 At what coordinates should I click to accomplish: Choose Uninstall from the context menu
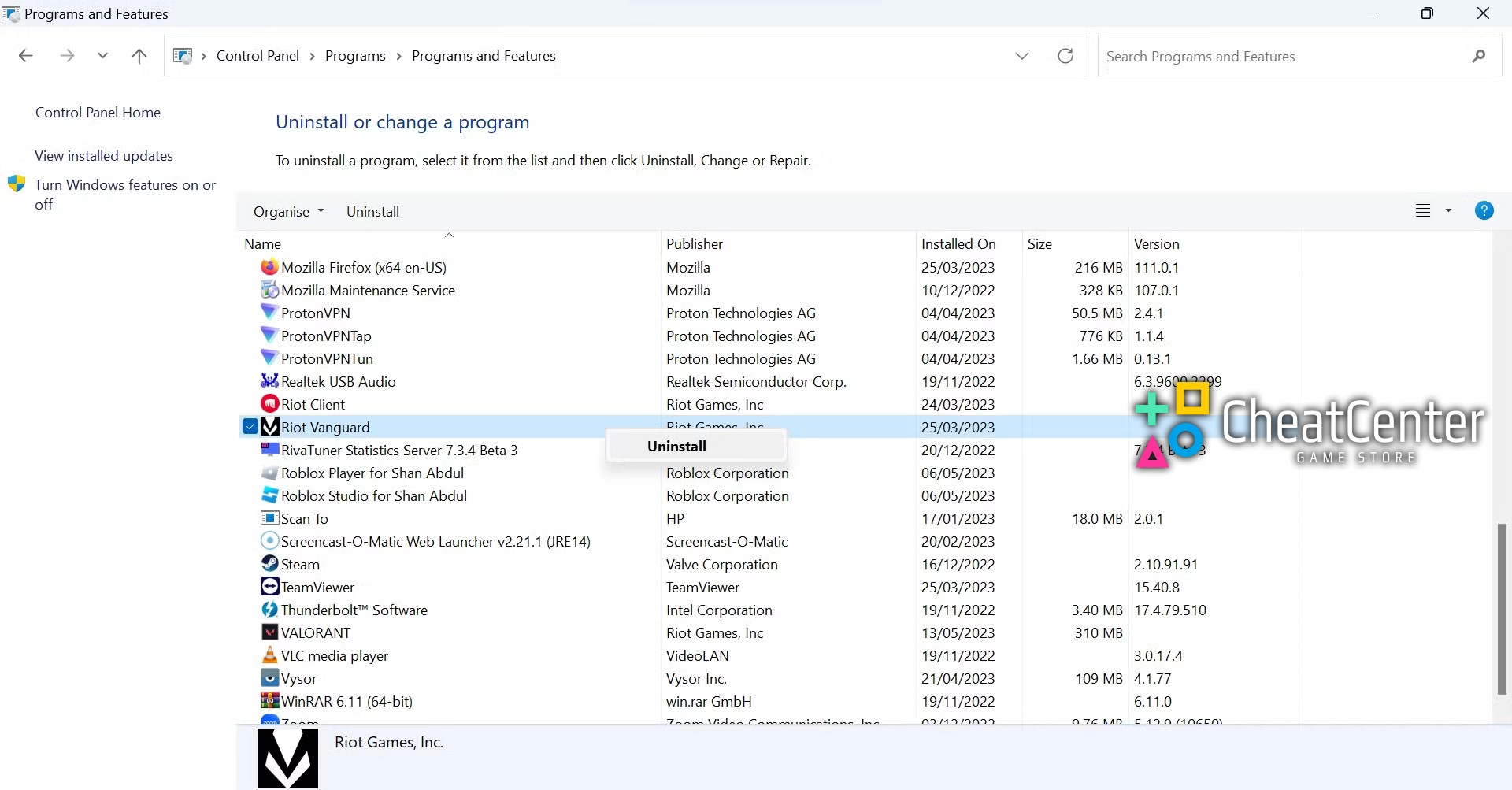click(676, 447)
